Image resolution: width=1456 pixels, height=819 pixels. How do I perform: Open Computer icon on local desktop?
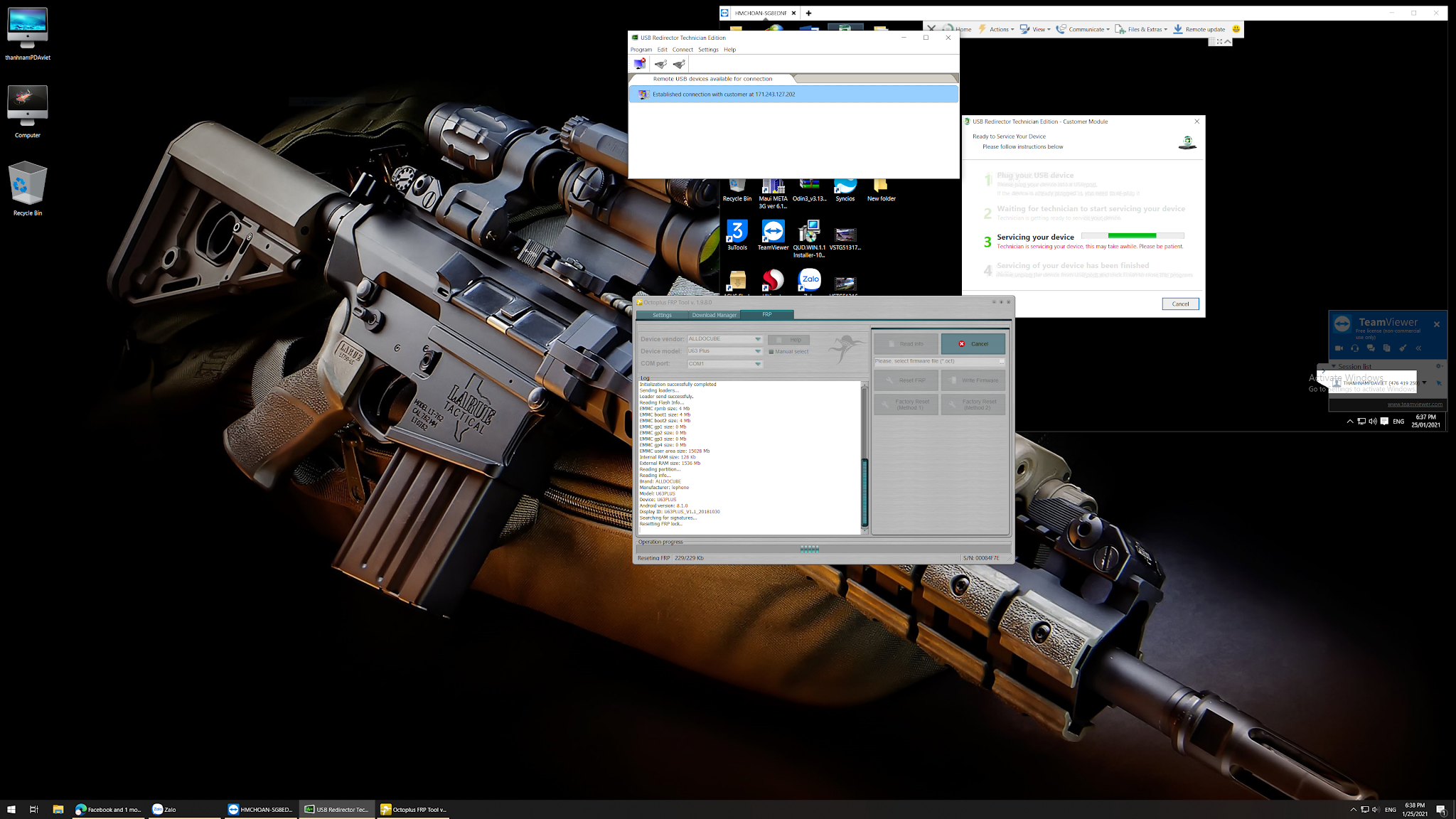click(x=27, y=107)
